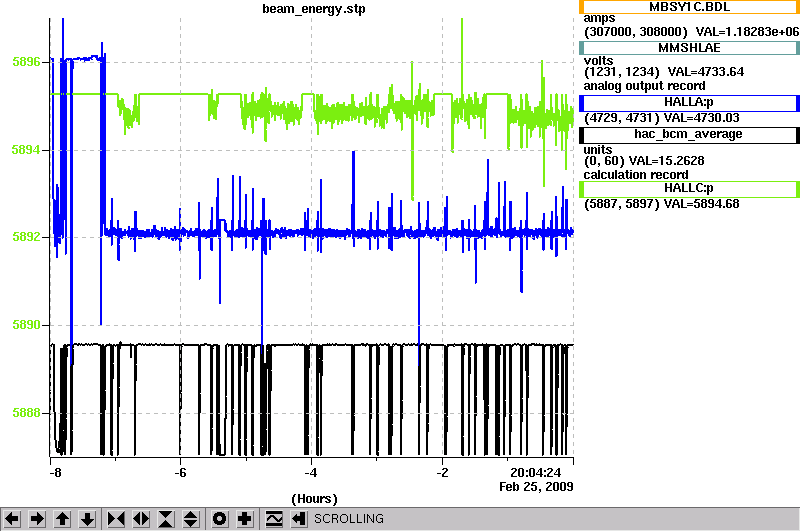Viewport: 800px width, 531px height.
Task: Click the circle auto-scale toolbar button
Action: coord(220,519)
